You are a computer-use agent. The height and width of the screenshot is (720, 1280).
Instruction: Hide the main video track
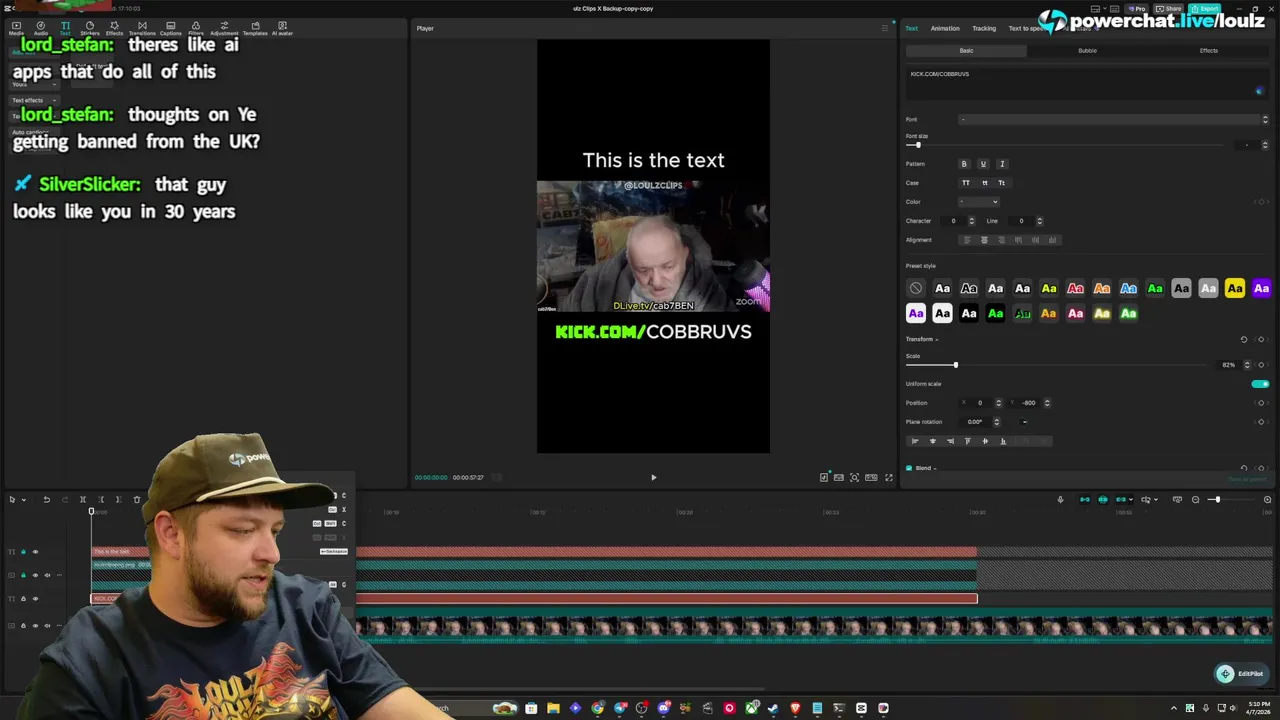35,626
